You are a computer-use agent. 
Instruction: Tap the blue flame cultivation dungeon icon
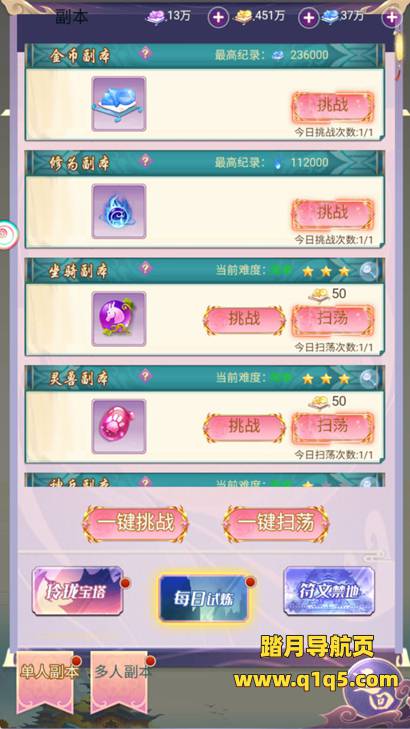[x=119, y=212]
